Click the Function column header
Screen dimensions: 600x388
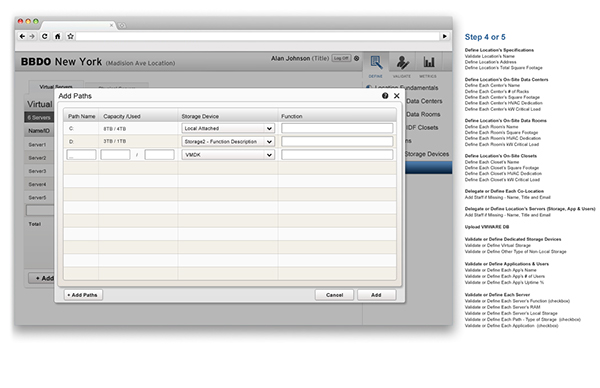click(x=292, y=116)
